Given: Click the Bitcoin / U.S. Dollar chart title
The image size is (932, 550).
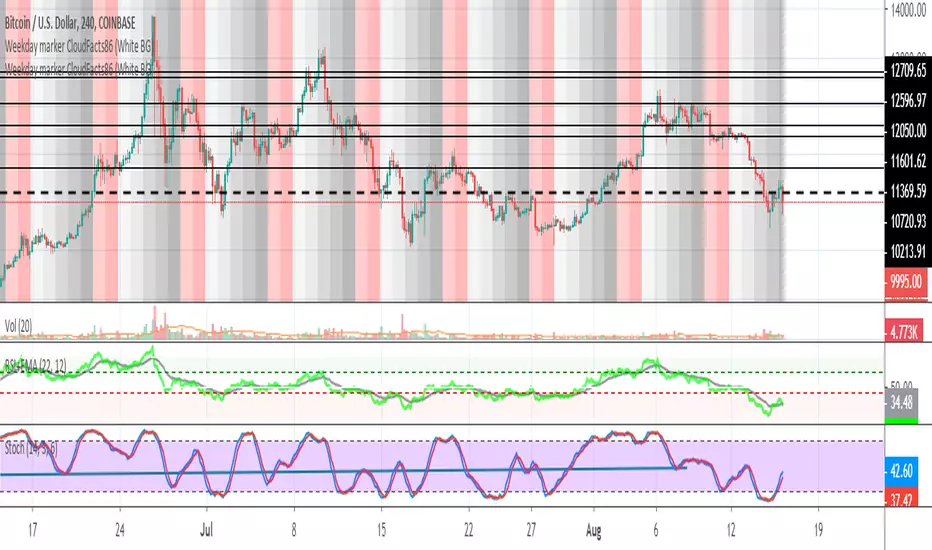Looking at the screenshot, I should coord(70,23).
